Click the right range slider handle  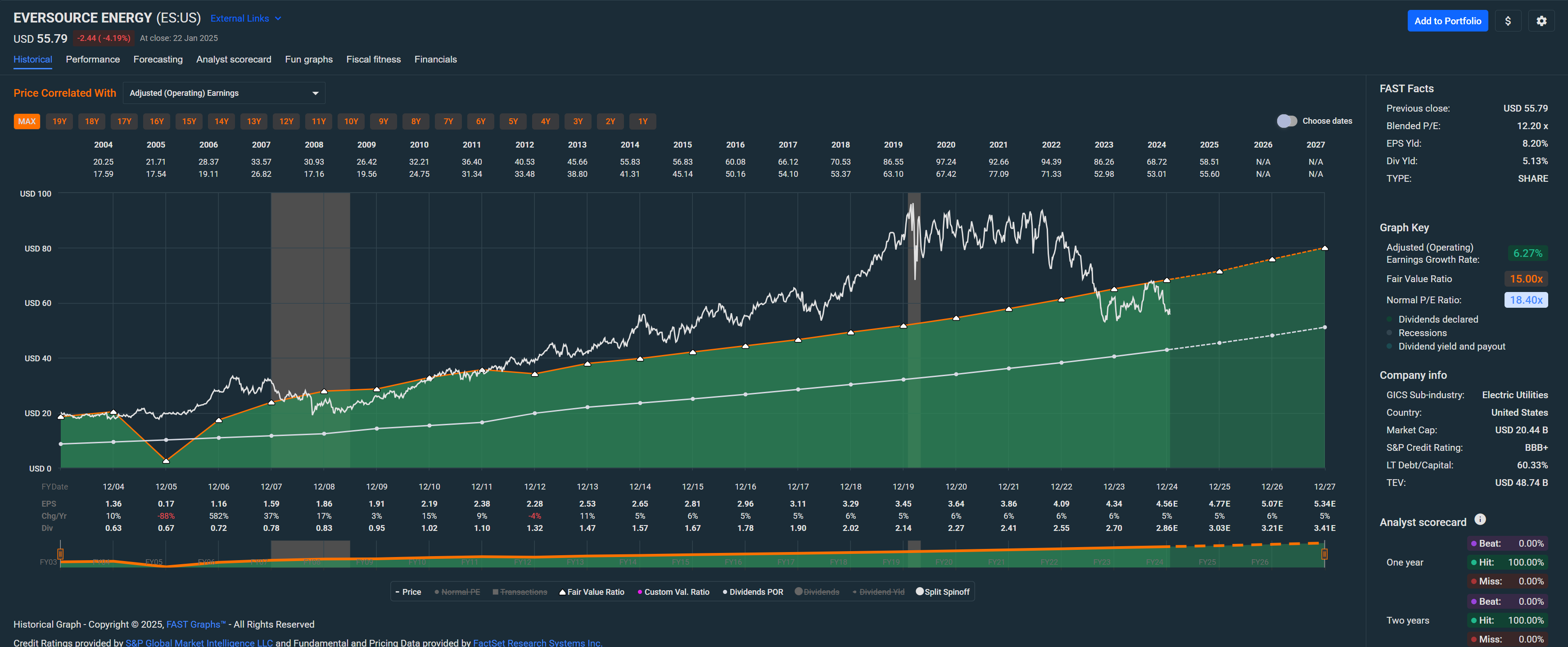1324,554
